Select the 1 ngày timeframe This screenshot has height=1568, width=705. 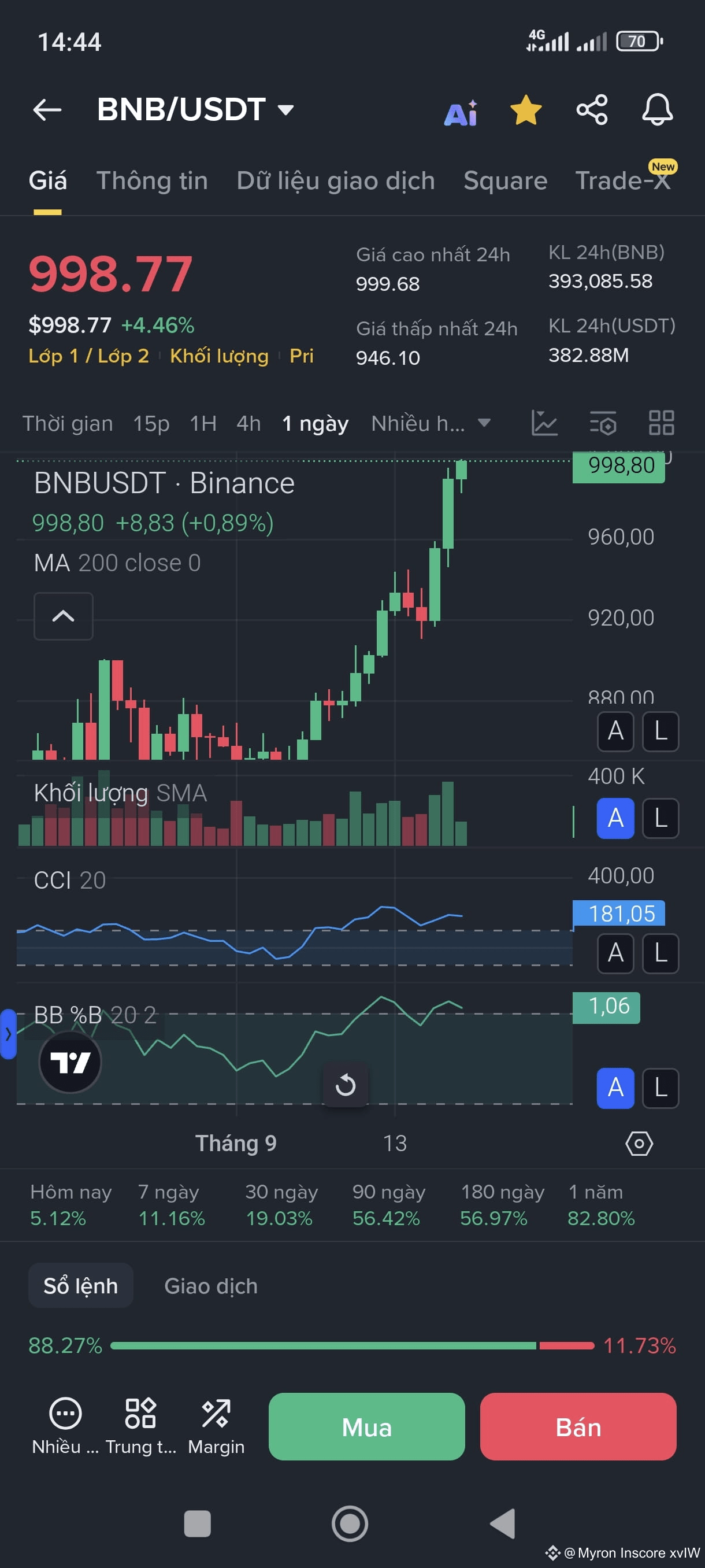tap(315, 423)
